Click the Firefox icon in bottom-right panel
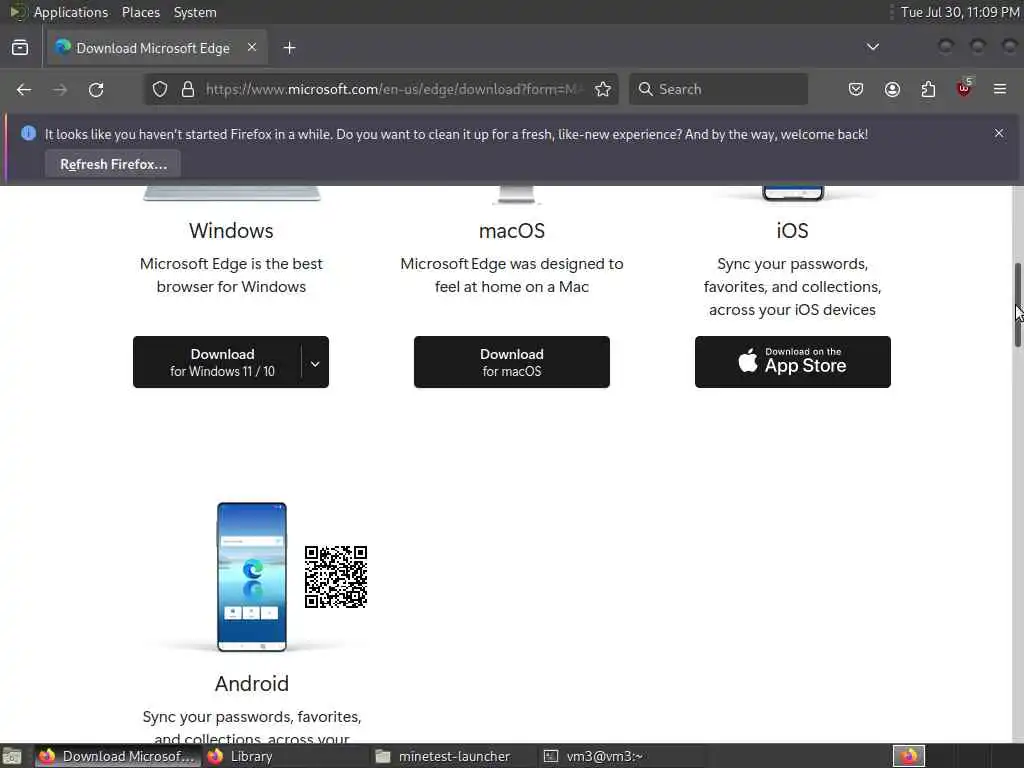The height and width of the screenshot is (768, 1024). coord(909,756)
